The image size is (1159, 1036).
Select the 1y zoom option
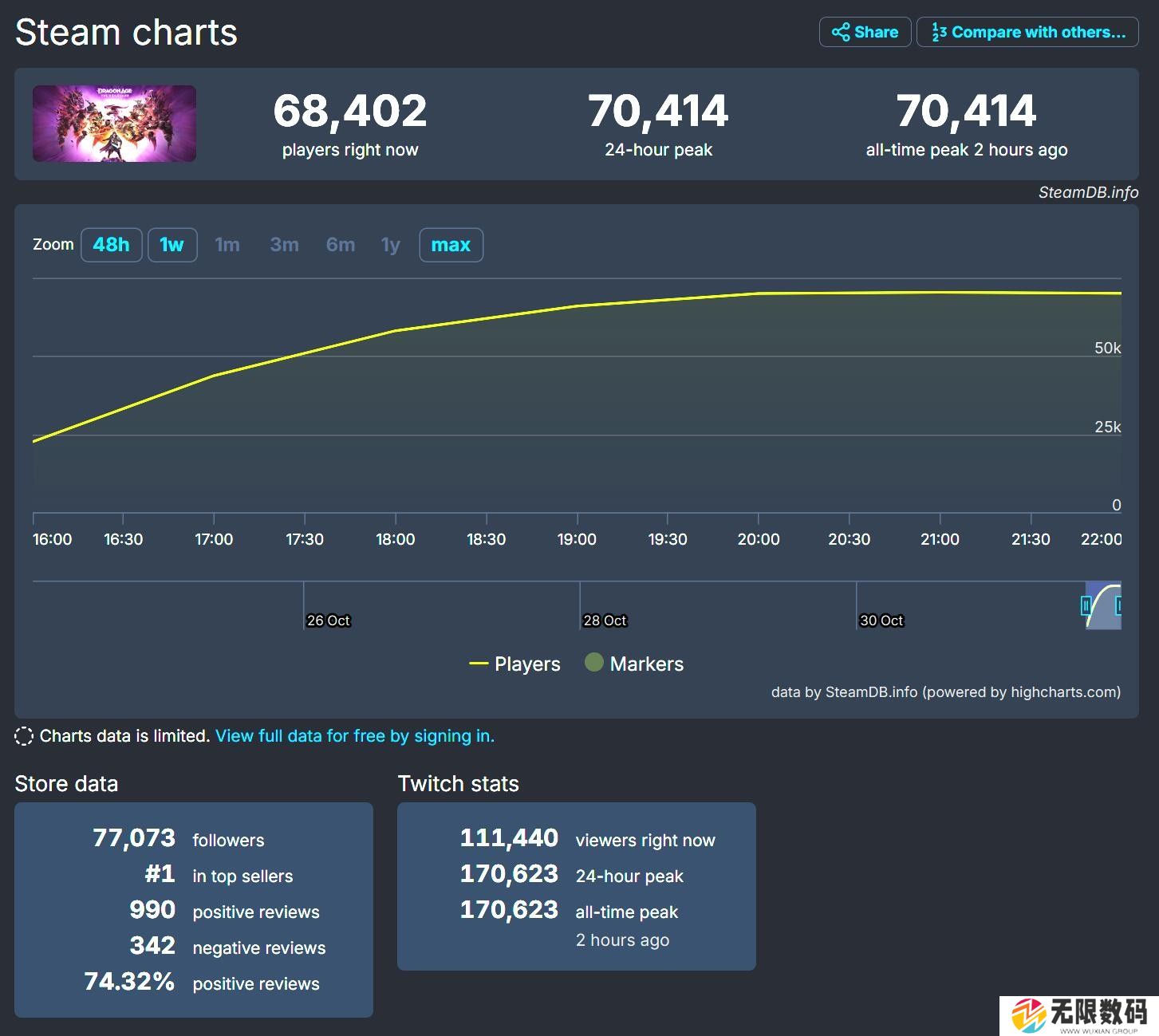click(390, 245)
